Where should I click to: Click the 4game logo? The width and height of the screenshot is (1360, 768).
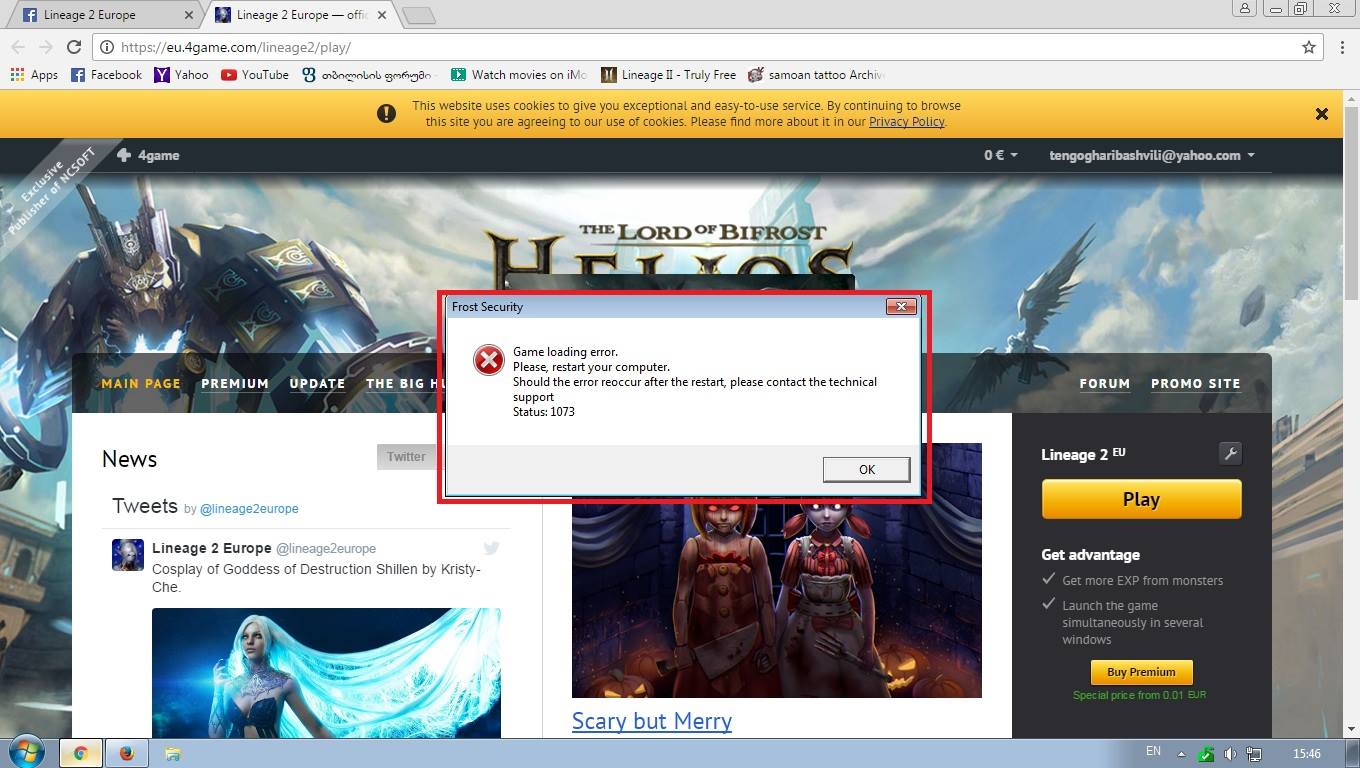148,155
